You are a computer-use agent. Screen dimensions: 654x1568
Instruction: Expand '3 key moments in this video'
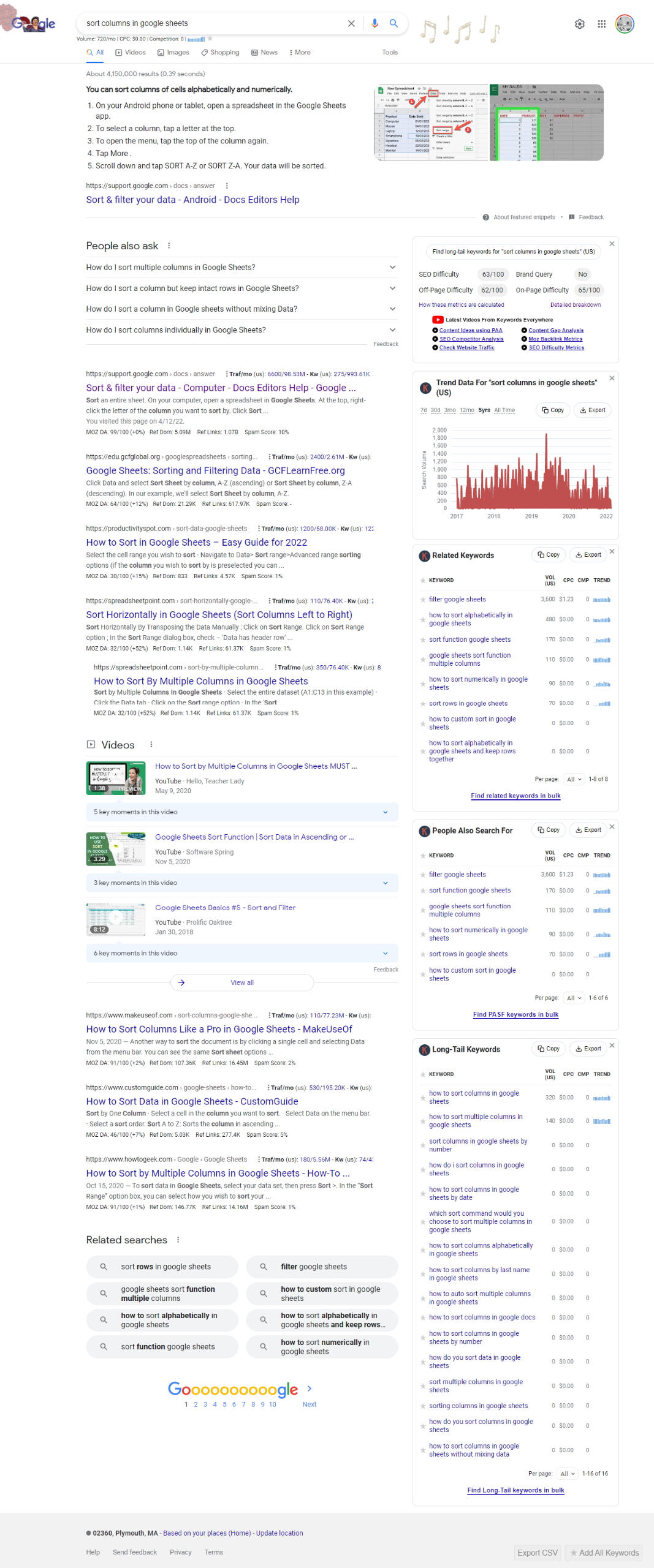[242, 883]
